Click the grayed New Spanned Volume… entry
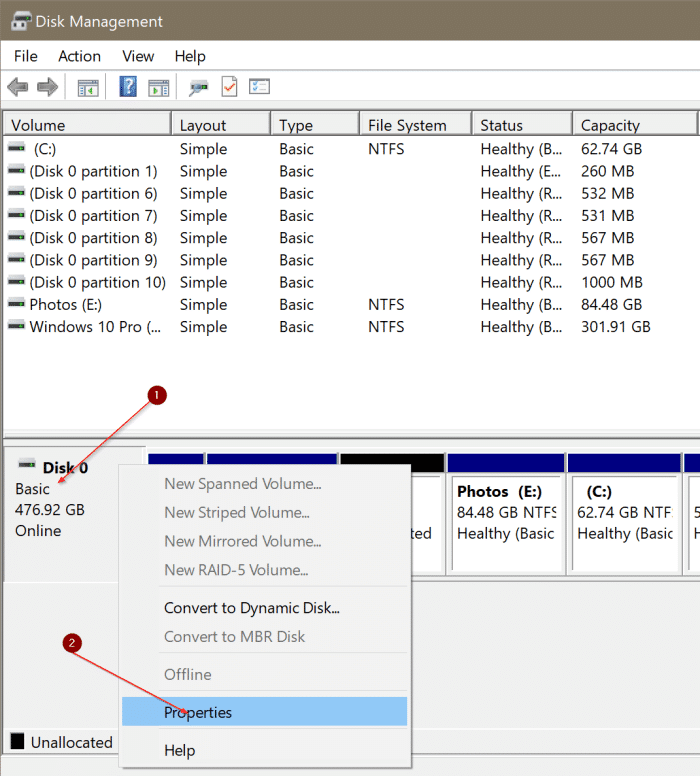This screenshot has width=700, height=776. coord(264,484)
